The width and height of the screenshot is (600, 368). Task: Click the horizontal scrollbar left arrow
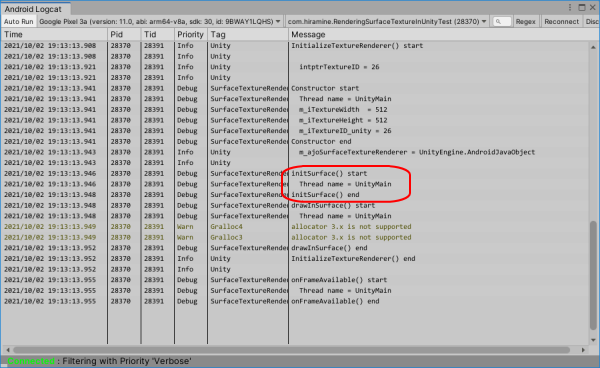point(8,350)
